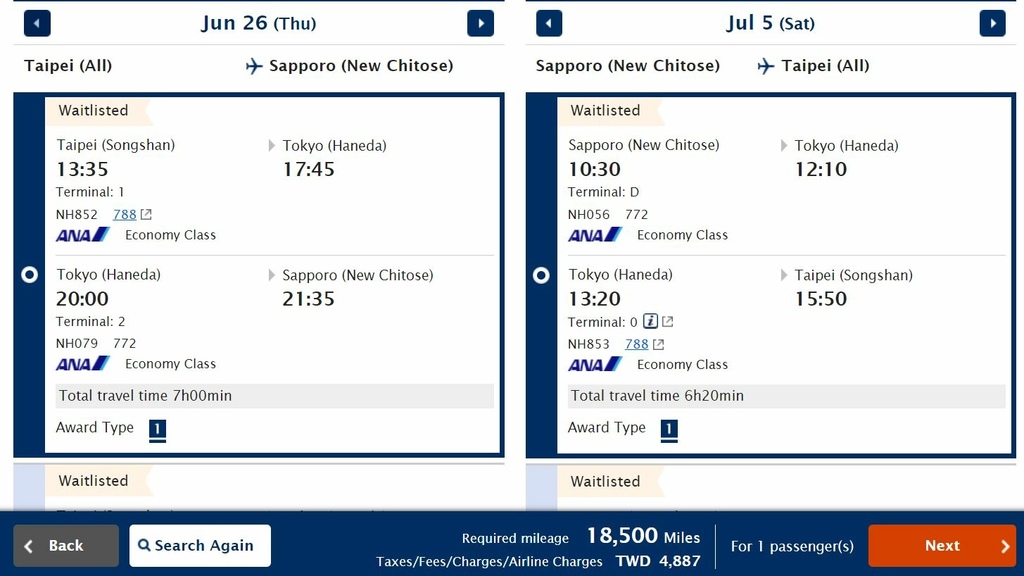The image size is (1024, 576).
Task: Go to next day after Jul 5
Action: pos(992,23)
